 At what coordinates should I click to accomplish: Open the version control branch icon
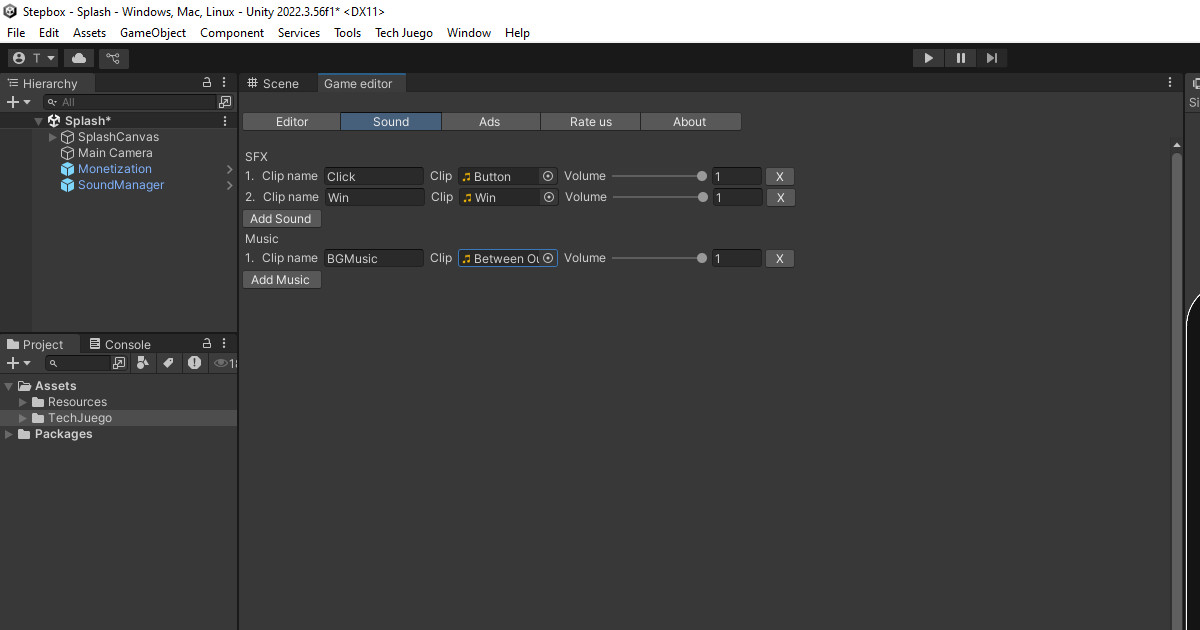[113, 58]
